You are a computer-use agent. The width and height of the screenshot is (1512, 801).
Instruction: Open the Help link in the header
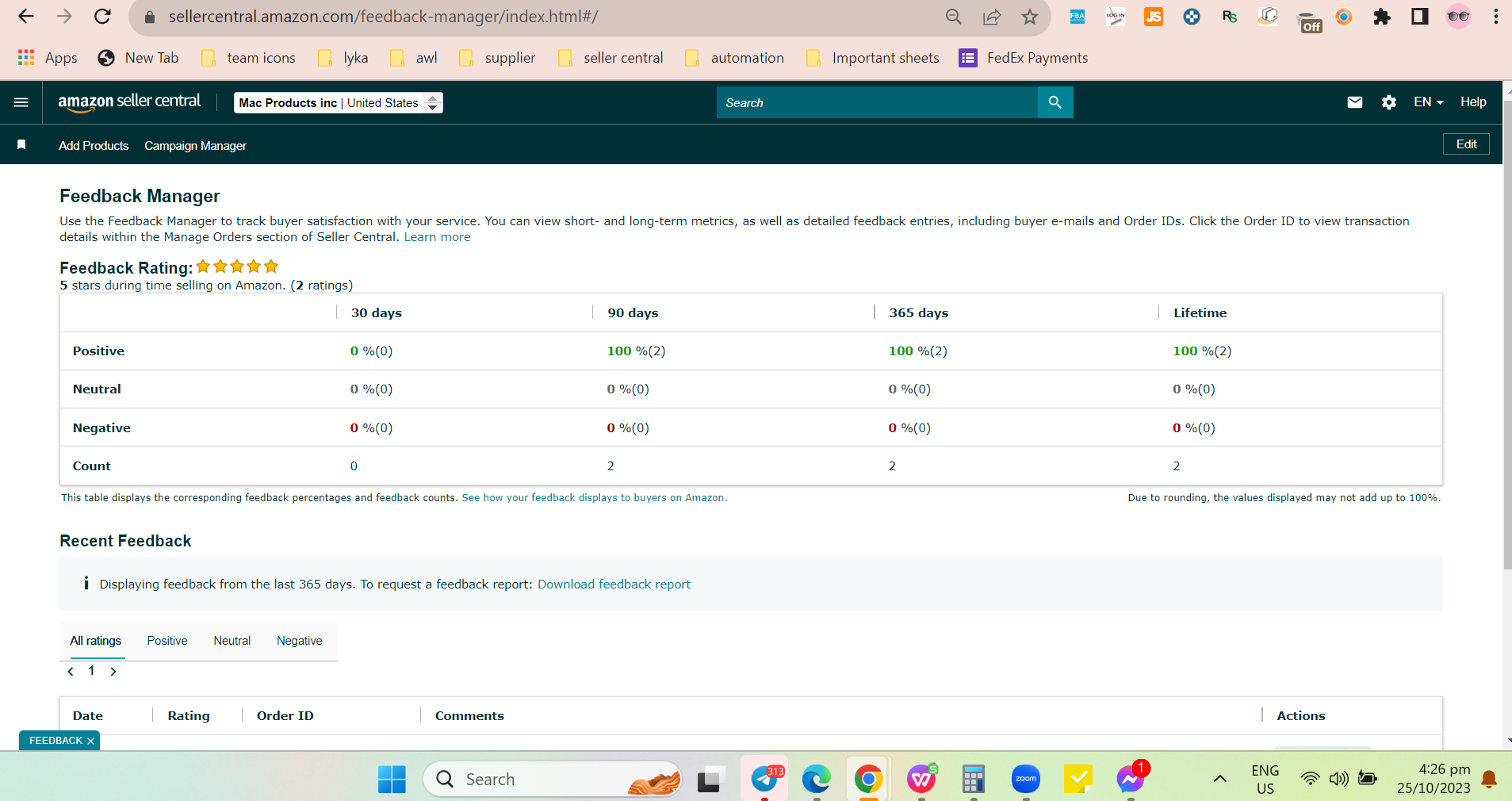point(1473,102)
